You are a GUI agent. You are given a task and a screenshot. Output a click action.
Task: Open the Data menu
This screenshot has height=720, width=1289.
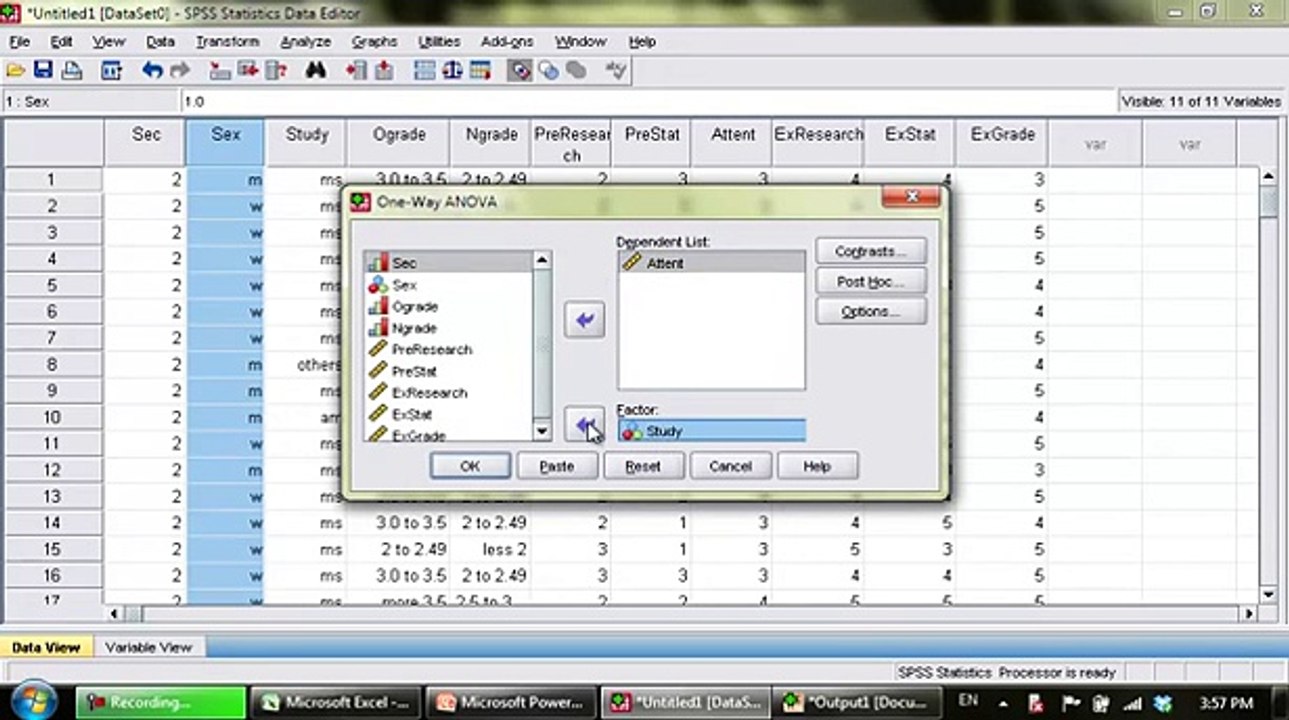(160, 42)
